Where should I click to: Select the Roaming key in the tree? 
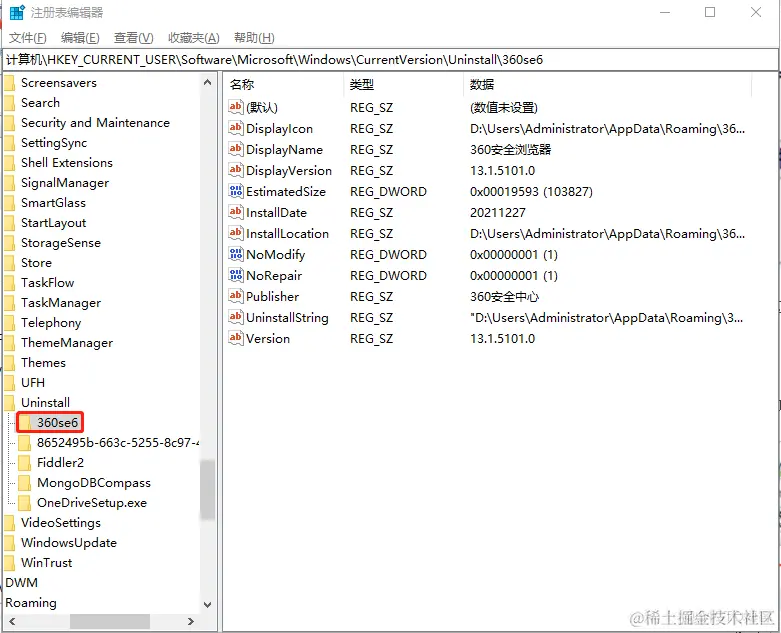pyautogui.click(x=31, y=603)
